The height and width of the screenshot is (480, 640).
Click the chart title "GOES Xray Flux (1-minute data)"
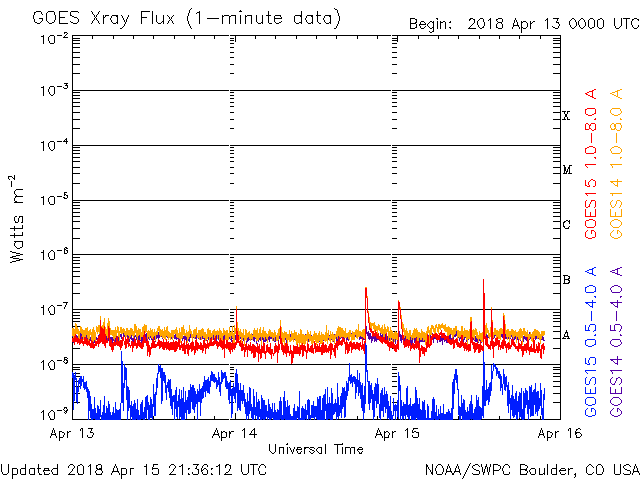pos(187,19)
